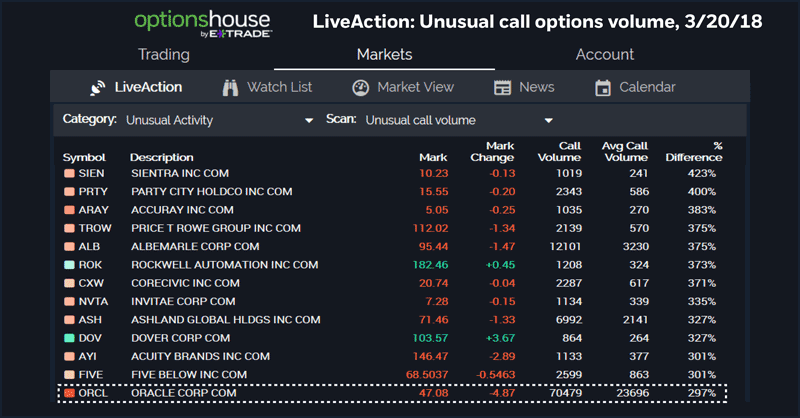
Task: Click the Watch List binoculars icon
Action: click(x=230, y=88)
